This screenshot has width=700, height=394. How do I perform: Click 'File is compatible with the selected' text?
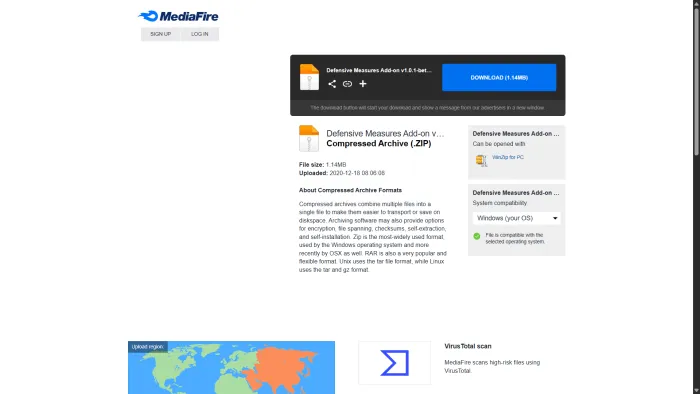tap(515, 238)
